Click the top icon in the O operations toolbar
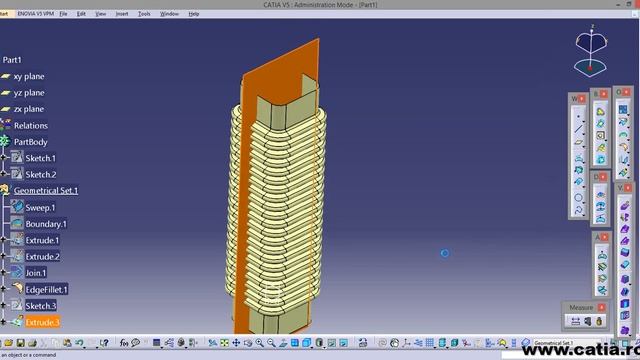The image size is (640, 360). point(623,109)
